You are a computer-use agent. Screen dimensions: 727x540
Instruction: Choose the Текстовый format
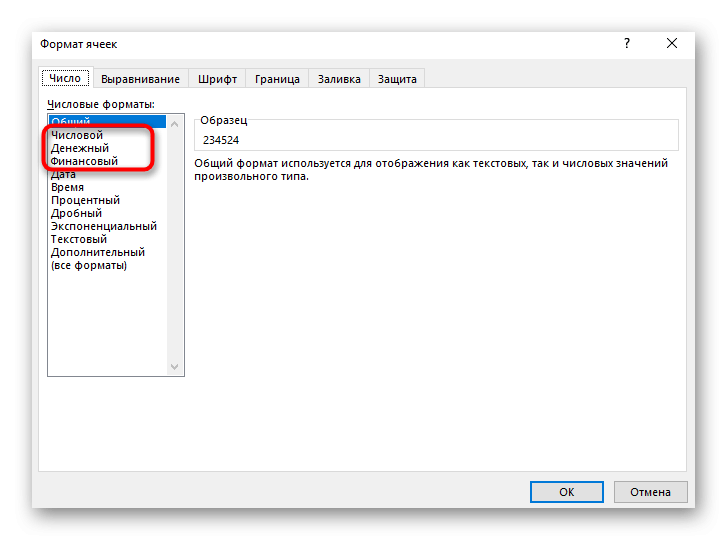click(x=107, y=239)
